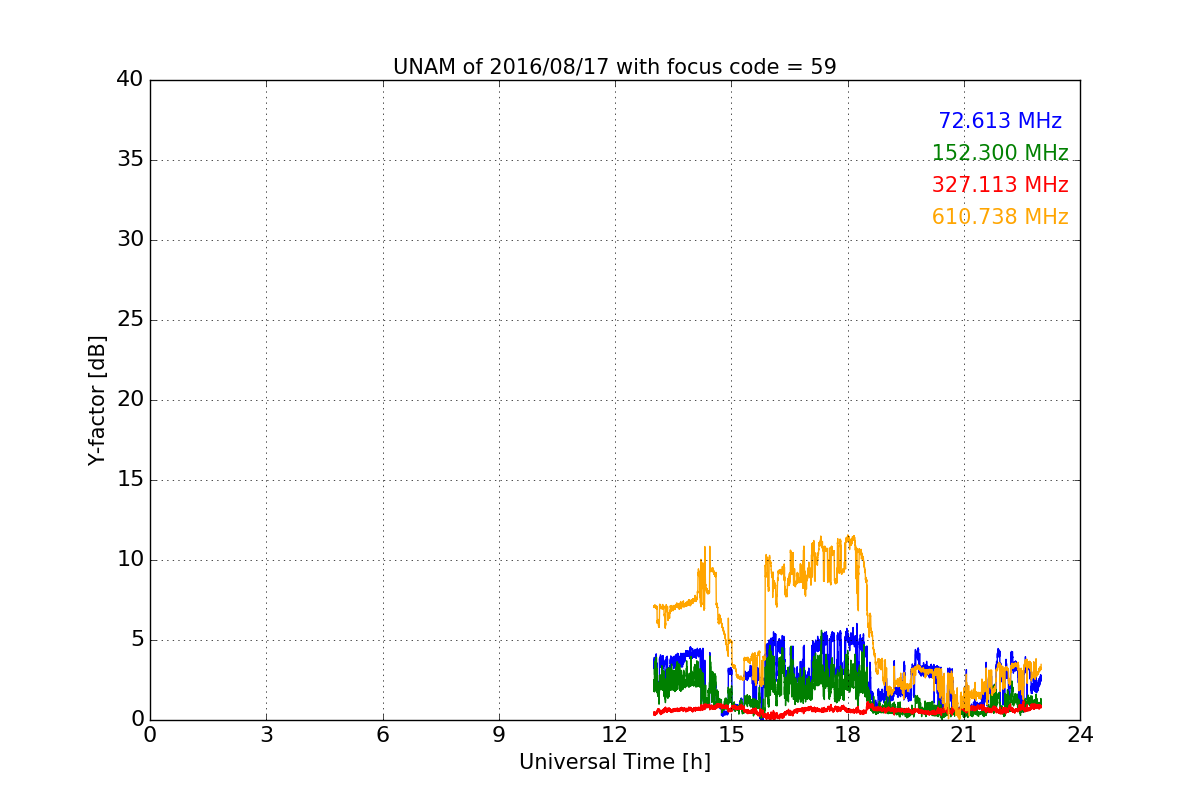Select the green 152.300 MHz legend label
The image size is (1200, 800).
[1000, 153]
